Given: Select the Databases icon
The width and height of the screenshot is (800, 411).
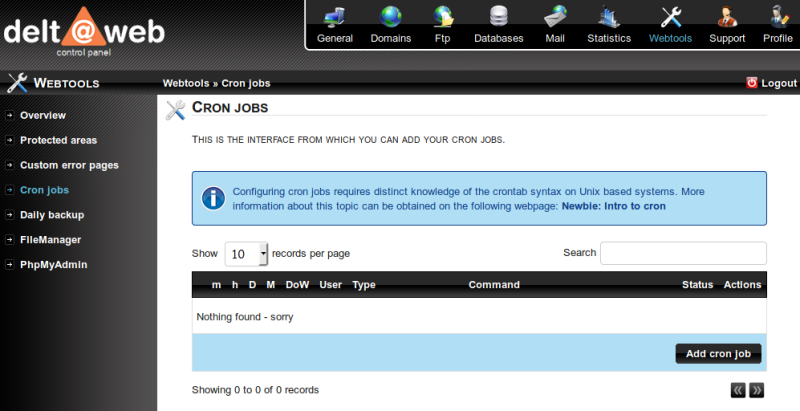Looking at the screenshot, I should click(x=498, y=18).
